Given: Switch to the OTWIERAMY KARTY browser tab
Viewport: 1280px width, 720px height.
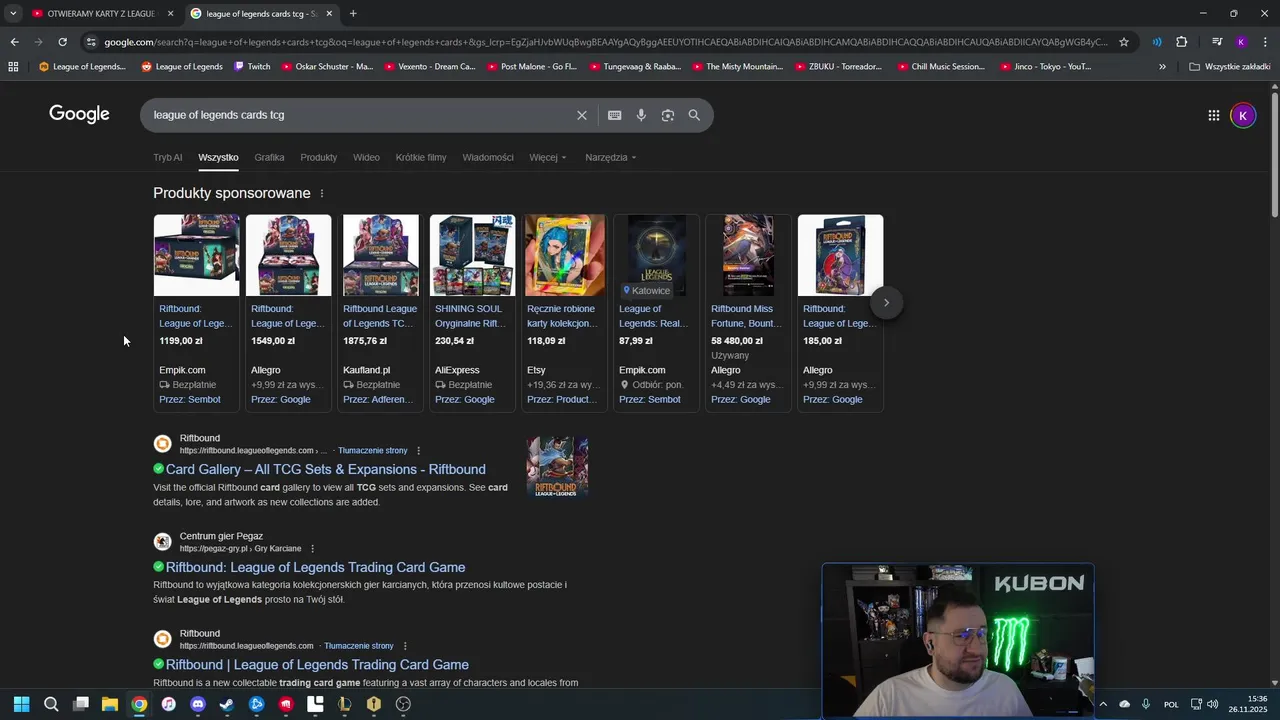Looking at the screenshot, I should pos(100,14).
